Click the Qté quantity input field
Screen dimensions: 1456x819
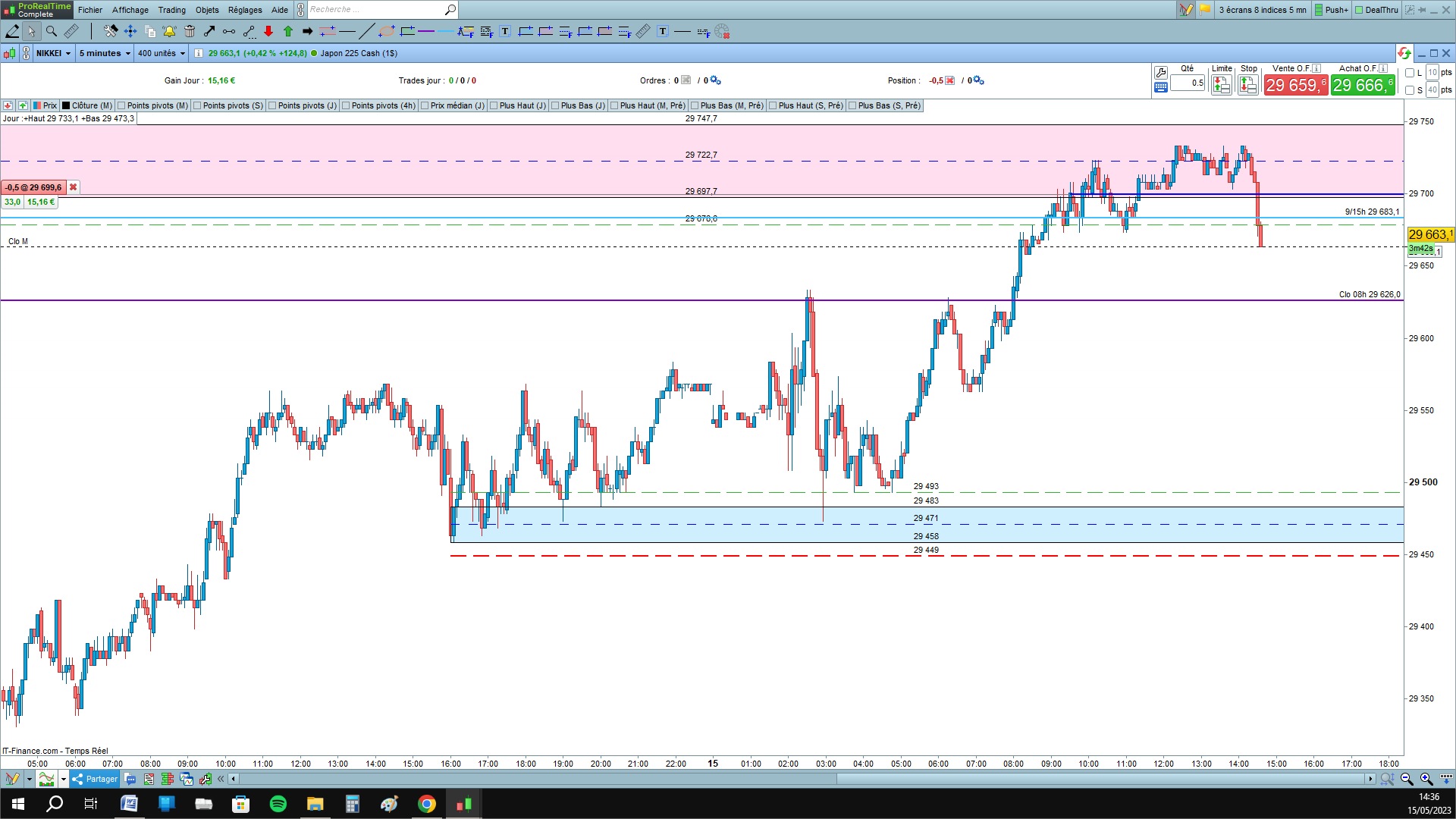point(1188,83)
